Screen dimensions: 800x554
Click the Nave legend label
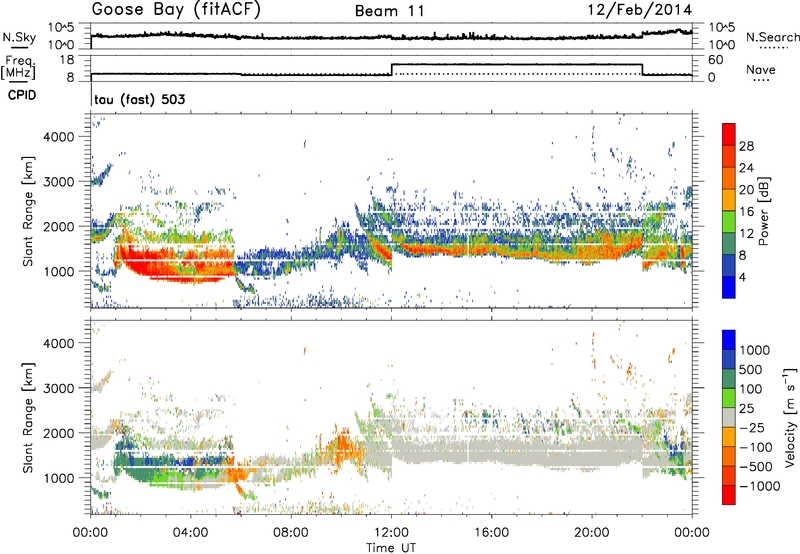point(760,69)
